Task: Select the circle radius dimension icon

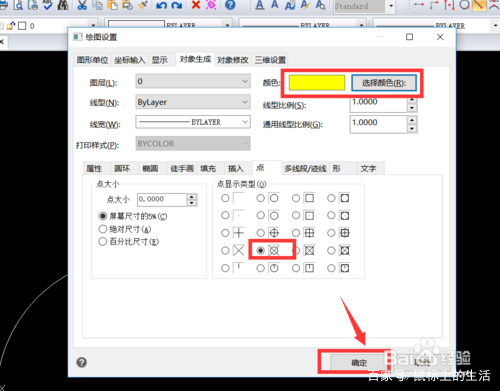Action: click(x=464, y=5)
